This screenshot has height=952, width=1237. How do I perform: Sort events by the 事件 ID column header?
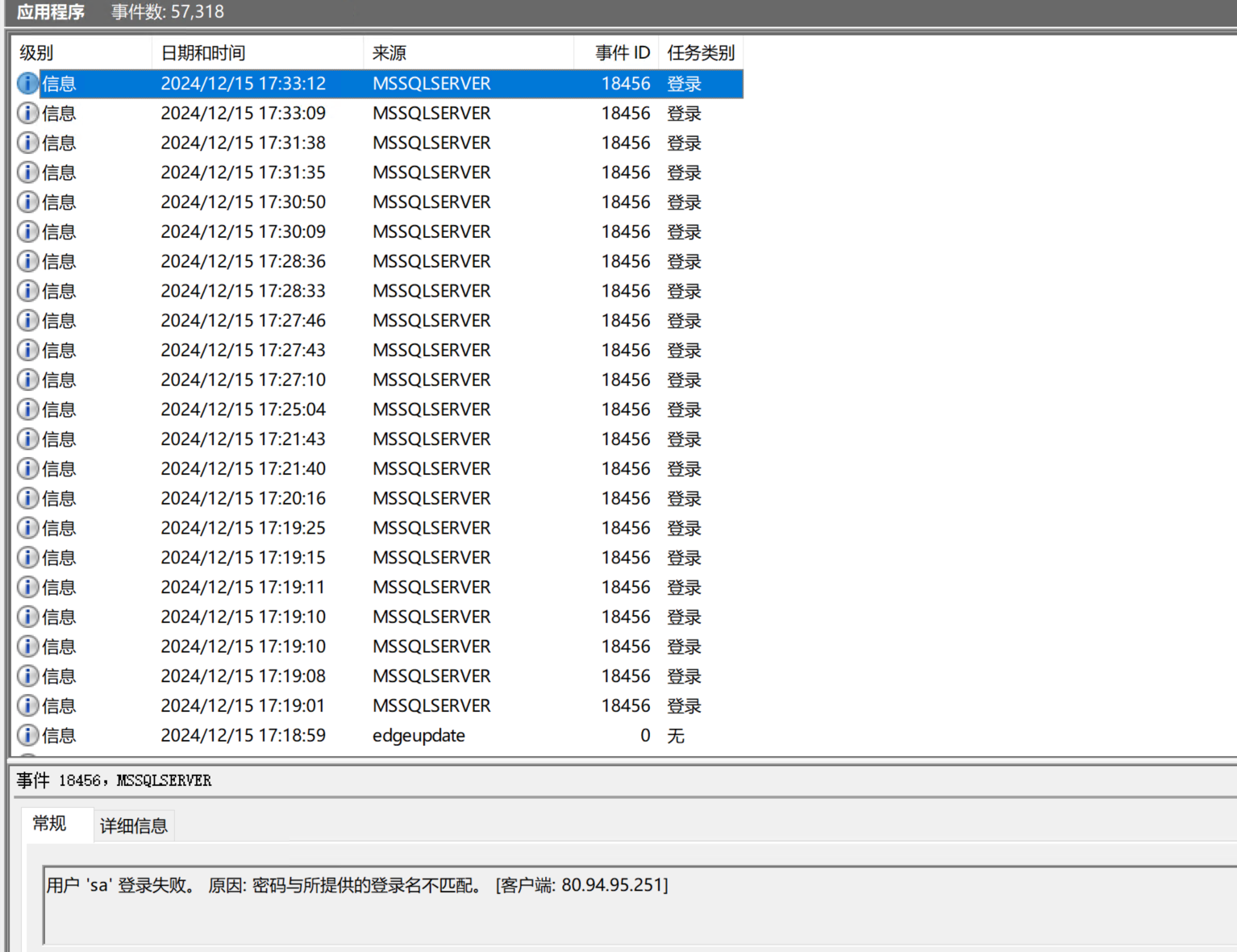(616, 53)
